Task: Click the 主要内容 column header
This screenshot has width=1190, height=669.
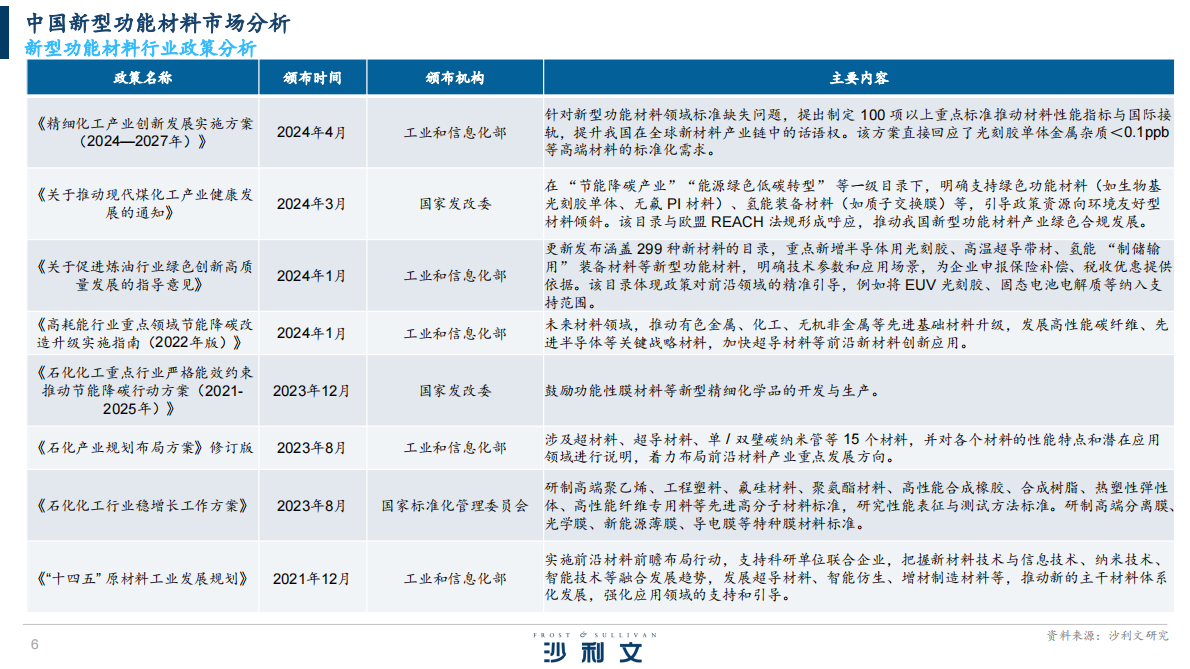Action: click(862, 75)
